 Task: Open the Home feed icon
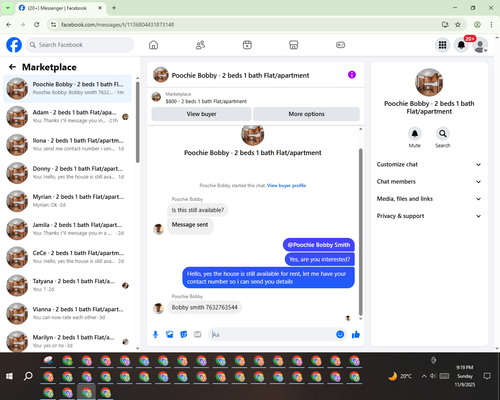click(153, 45)
